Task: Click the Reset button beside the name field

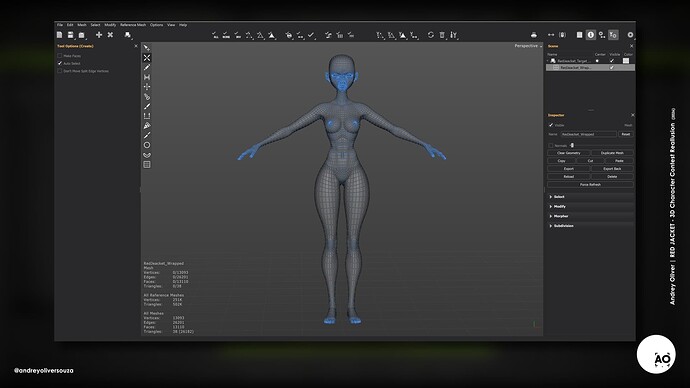Action: pyautogui.click(x=626, y=134)
